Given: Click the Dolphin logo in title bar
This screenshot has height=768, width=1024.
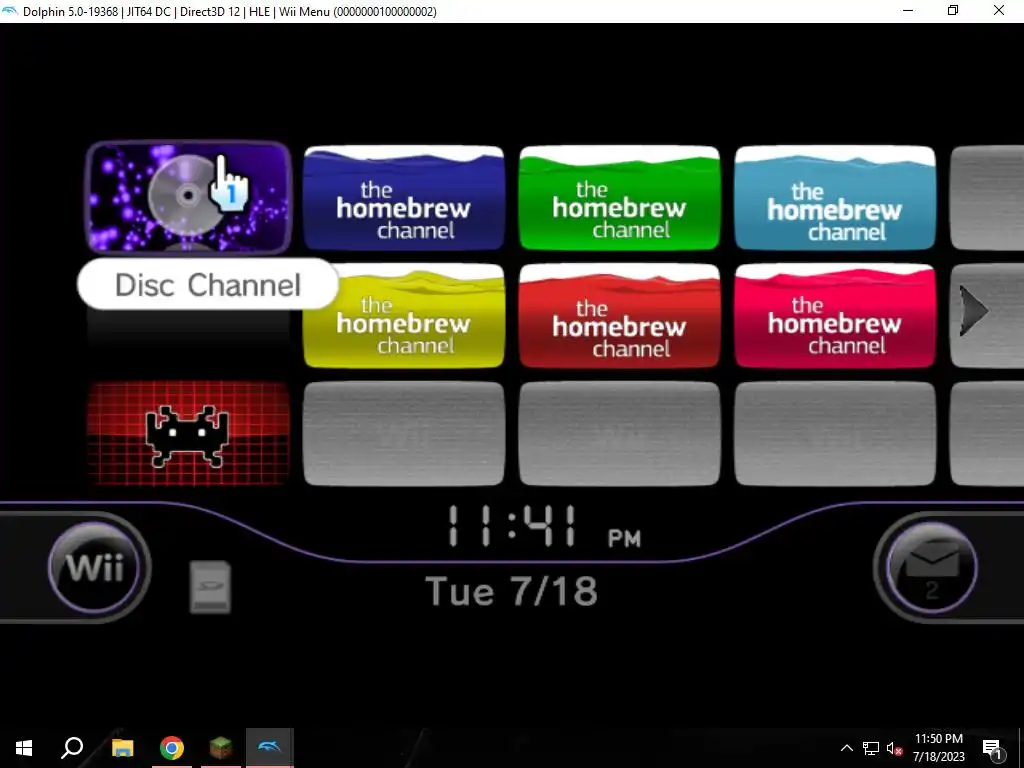Looking at the screenshot, I should [10, 11].
